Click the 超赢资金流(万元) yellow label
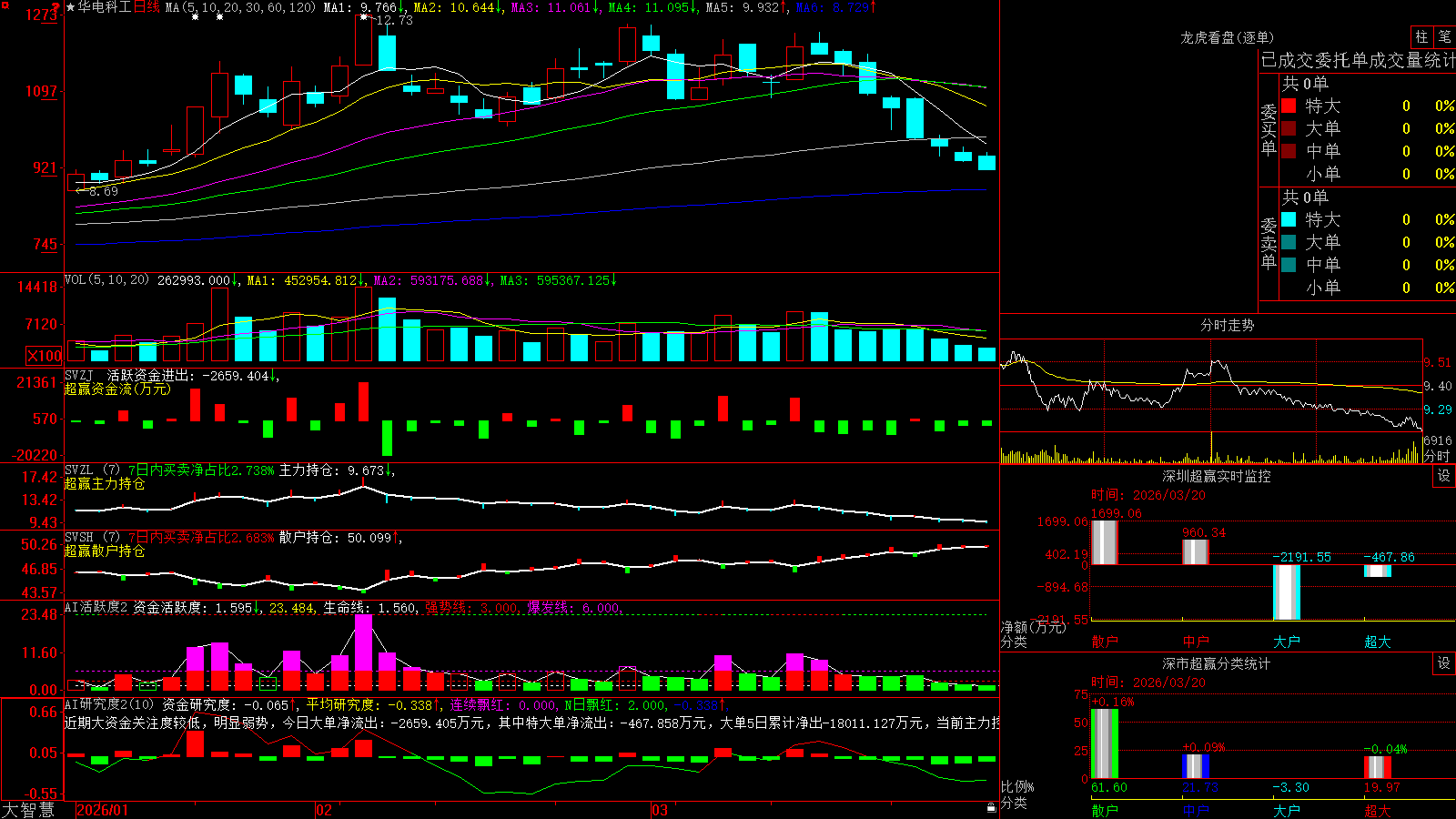 pyautogui.click(x=117, y=389)
